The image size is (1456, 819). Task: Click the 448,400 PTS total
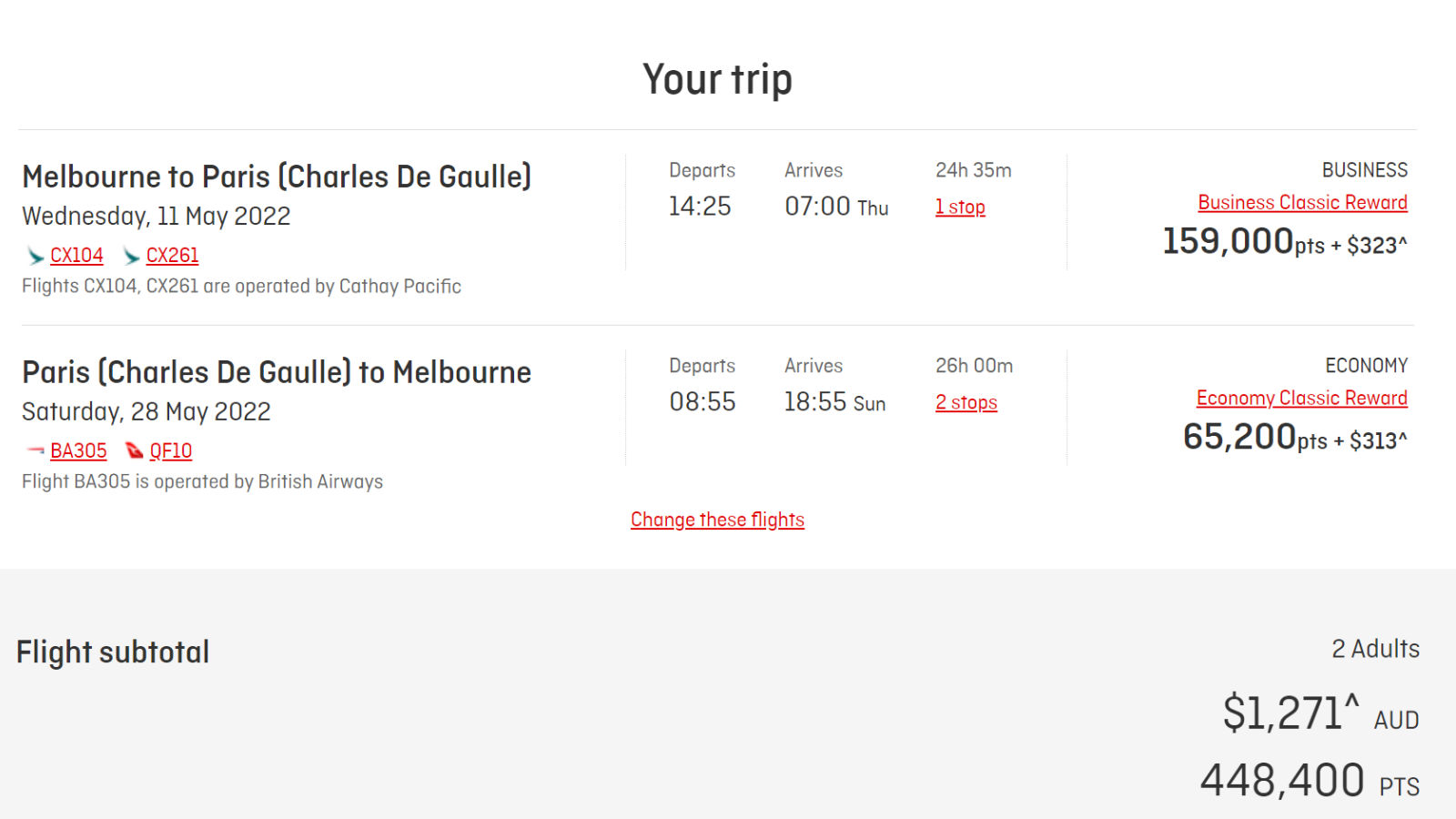[x=1309, y=781]
